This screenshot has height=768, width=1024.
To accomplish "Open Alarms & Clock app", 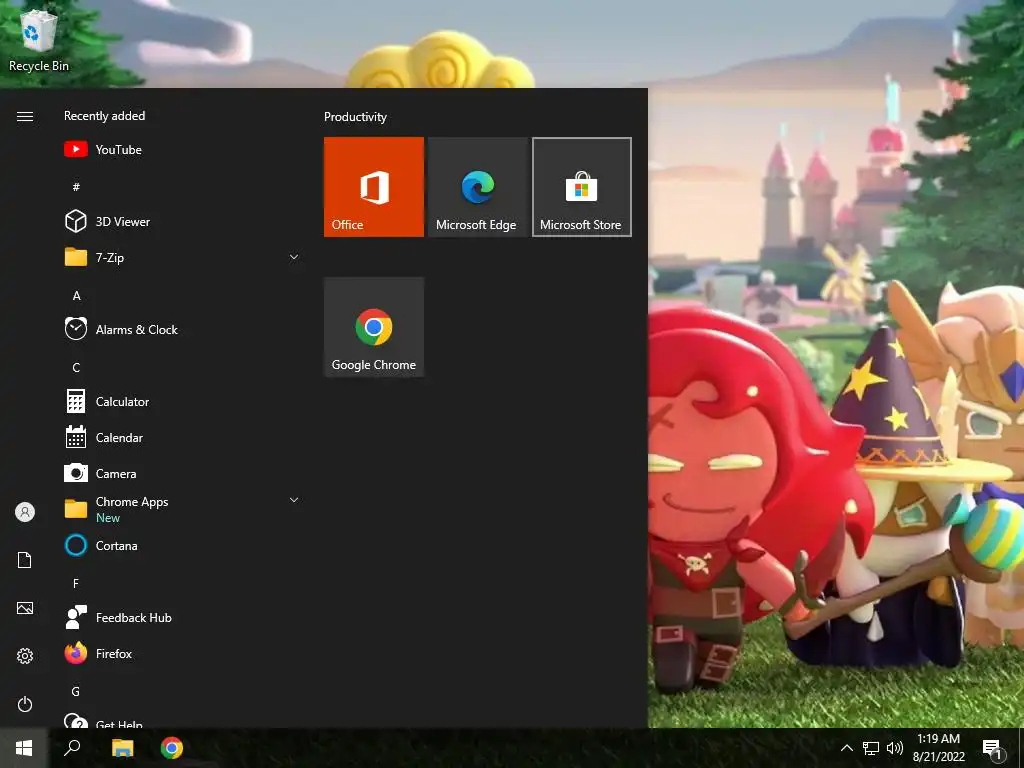I will point(182,330).
